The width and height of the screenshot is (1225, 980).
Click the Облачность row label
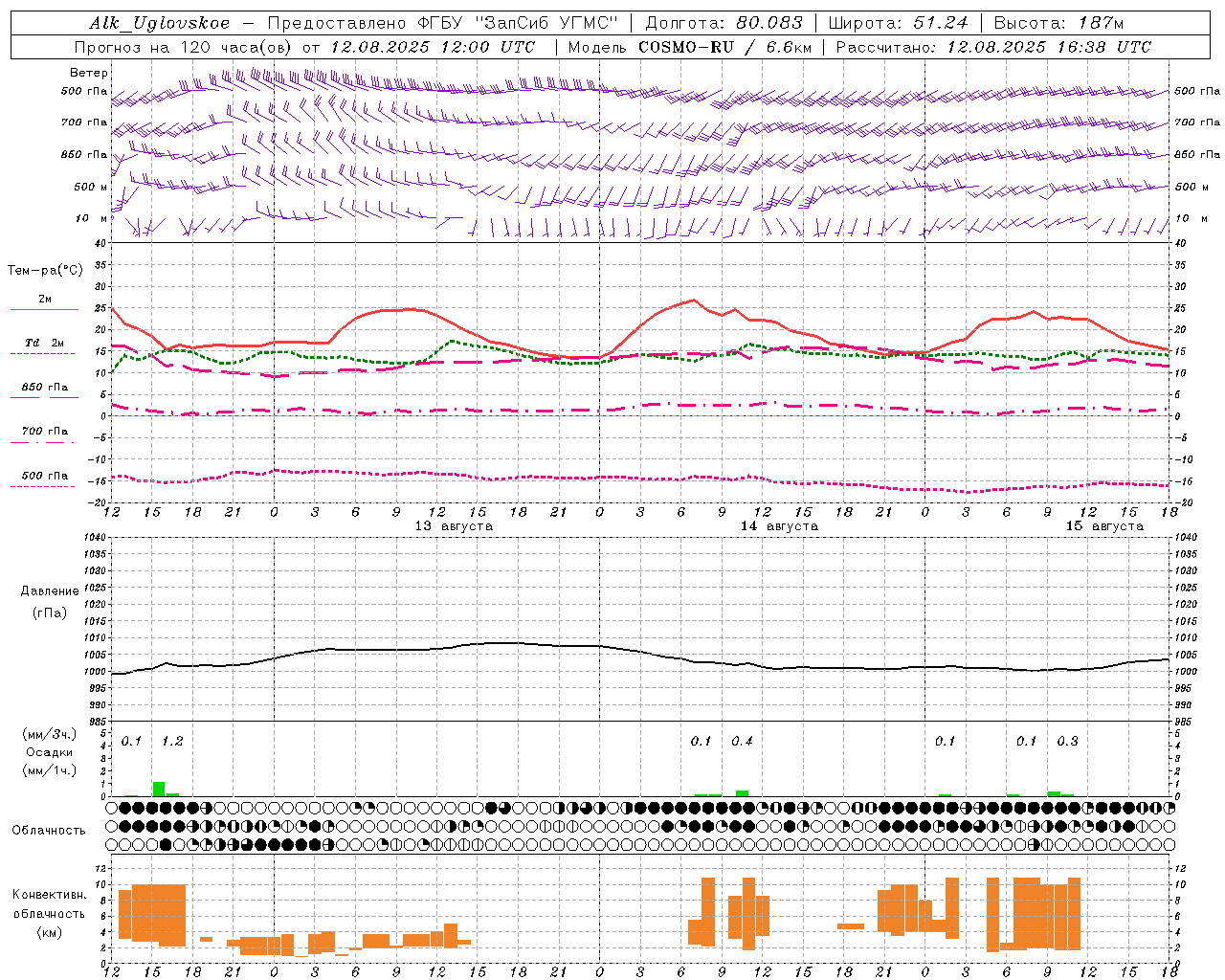(x=49, y=831)
